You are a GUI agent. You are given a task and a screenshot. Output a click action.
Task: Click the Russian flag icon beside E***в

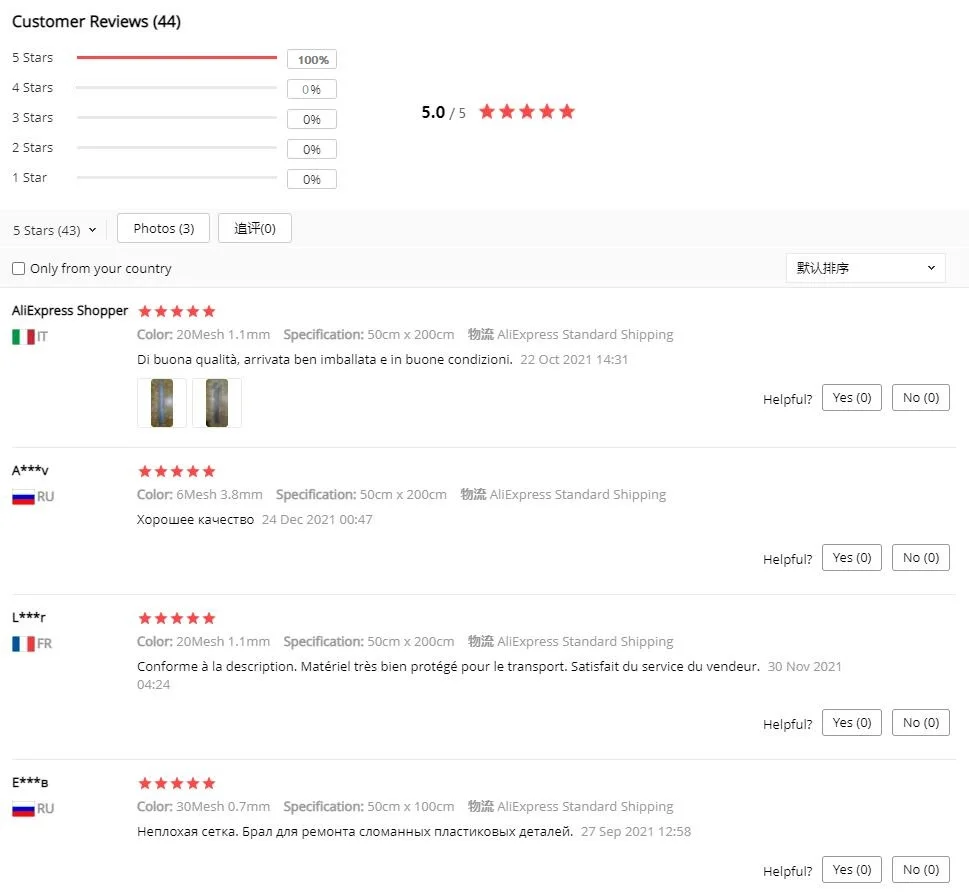[x=23, y=809]
